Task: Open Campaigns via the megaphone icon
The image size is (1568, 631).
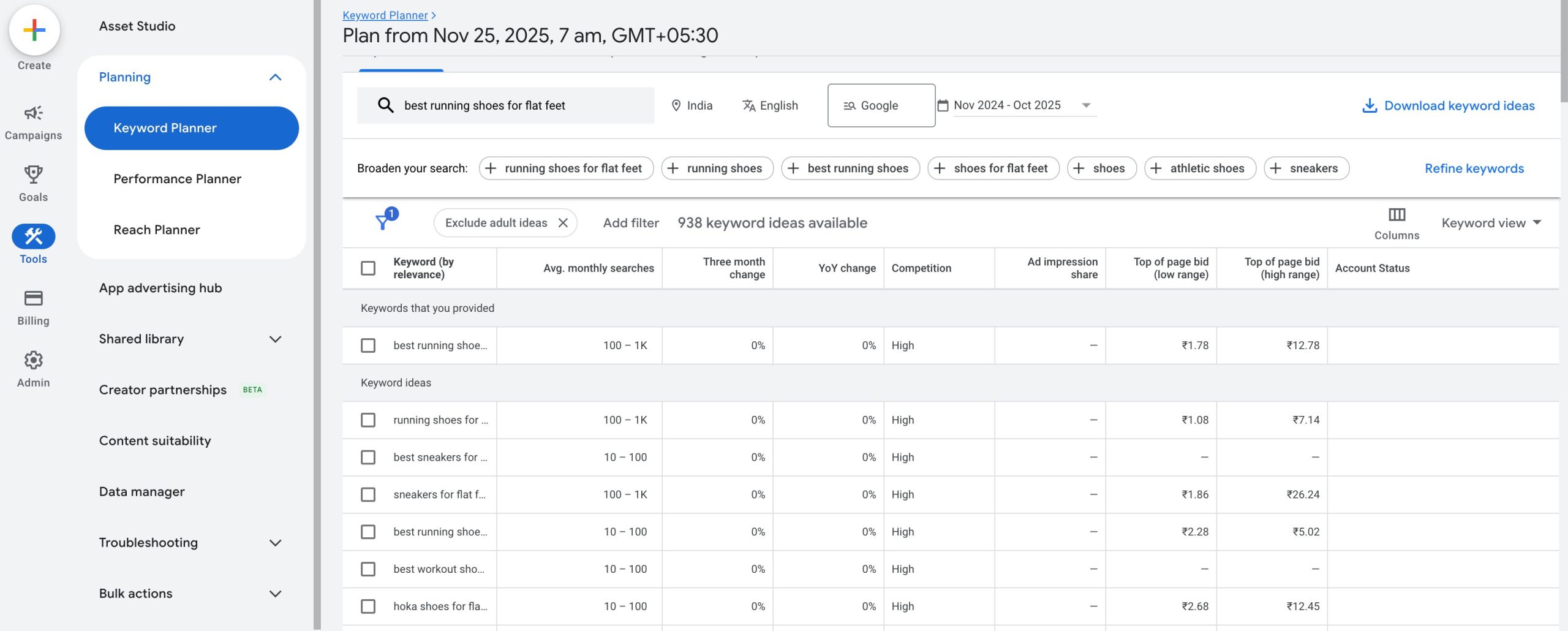Action: pos(33,113)
